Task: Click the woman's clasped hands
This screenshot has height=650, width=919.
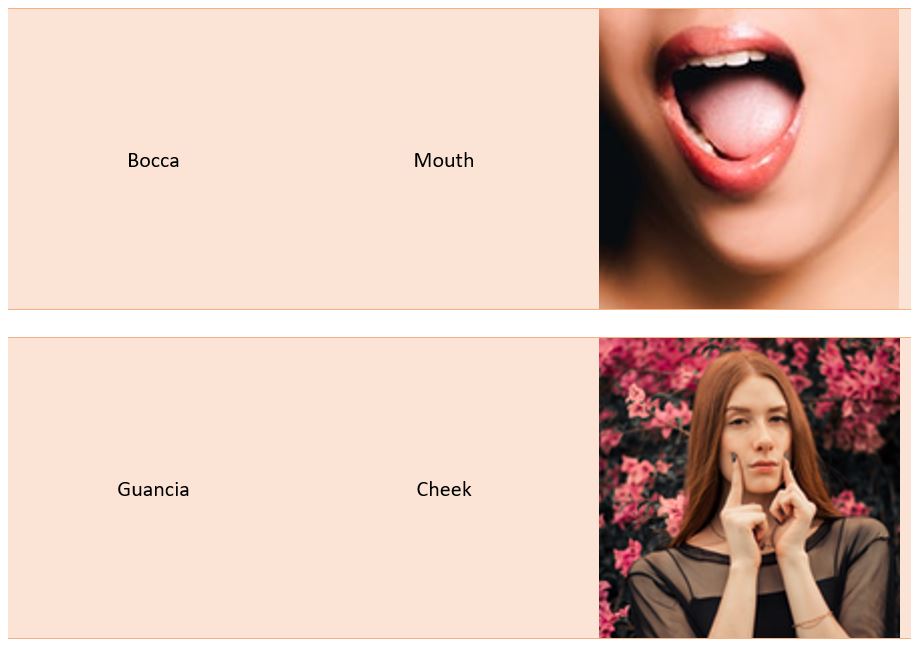Action: (x=768, y=516)
